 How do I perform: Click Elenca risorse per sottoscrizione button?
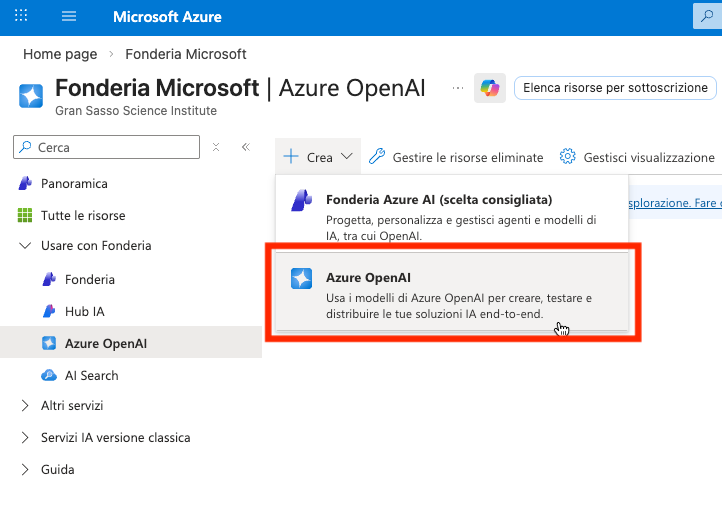coord(615,88)
